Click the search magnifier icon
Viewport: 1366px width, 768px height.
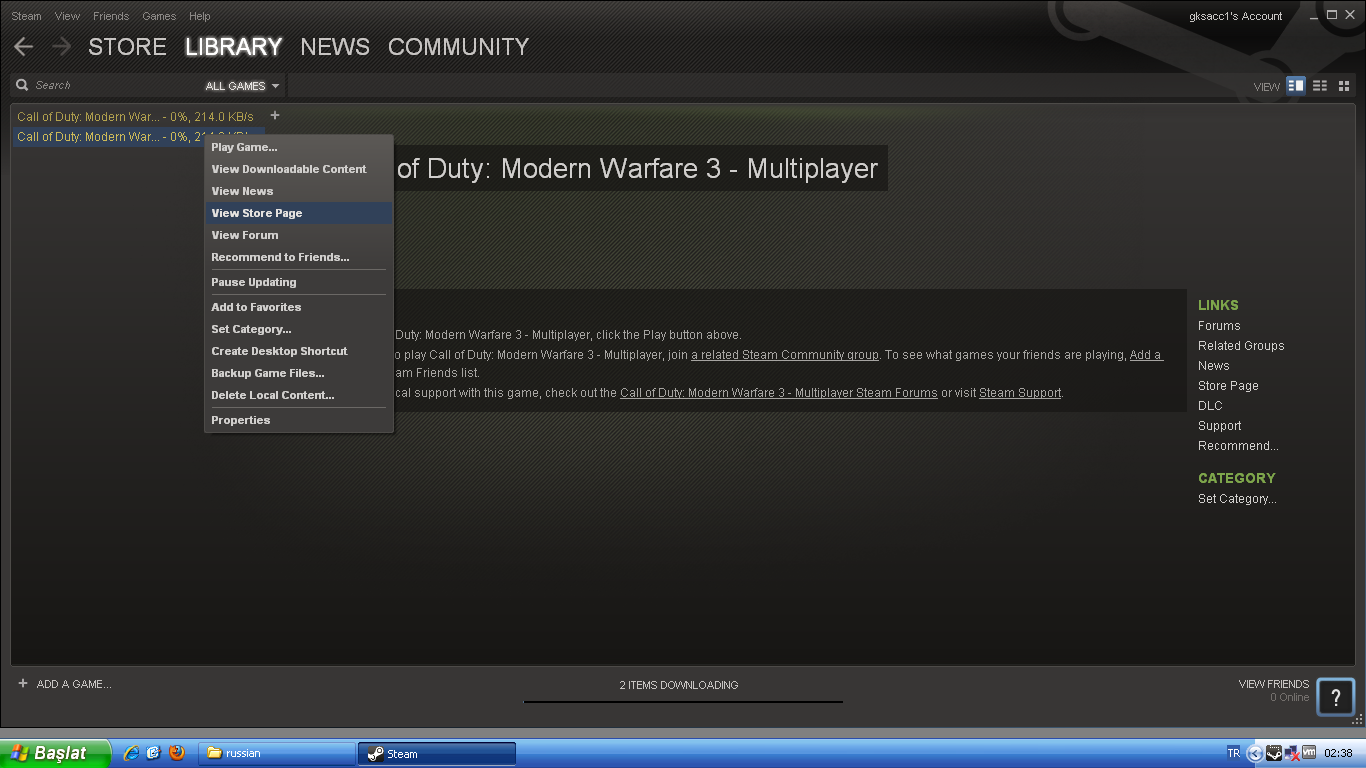click(x=22, y=85)
